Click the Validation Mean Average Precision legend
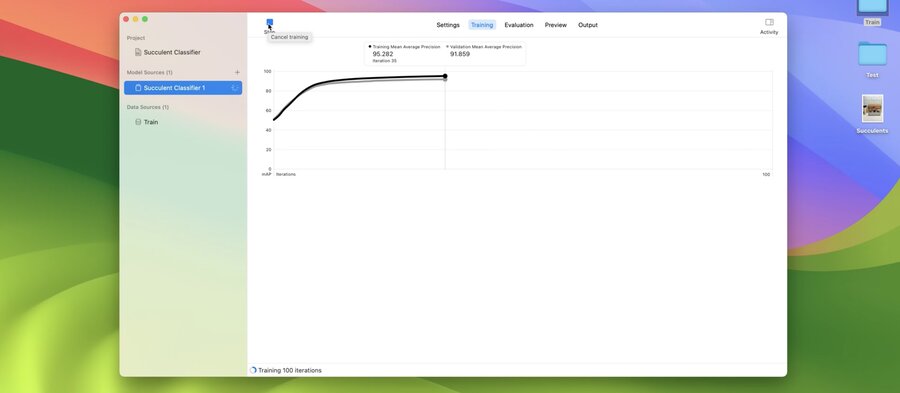The width and height of the screenshot is (900, 393). (484, 47)
